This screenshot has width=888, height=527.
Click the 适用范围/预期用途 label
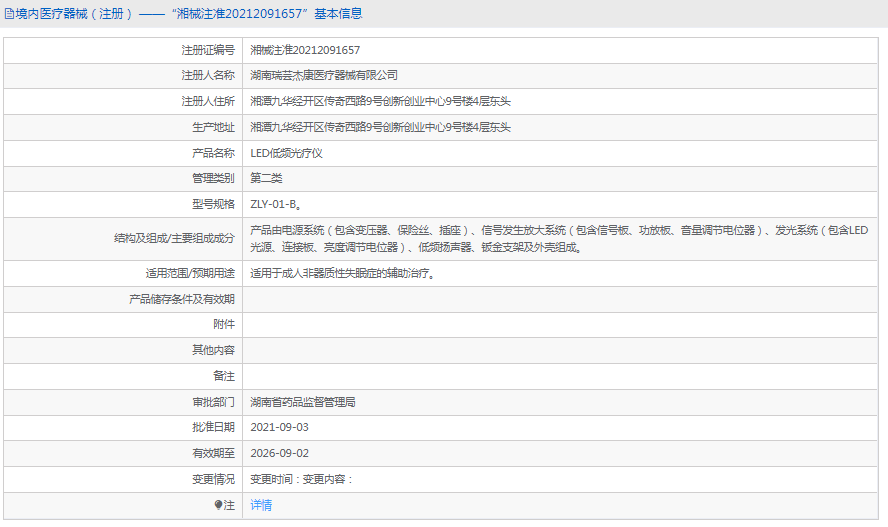pos(190,273)
